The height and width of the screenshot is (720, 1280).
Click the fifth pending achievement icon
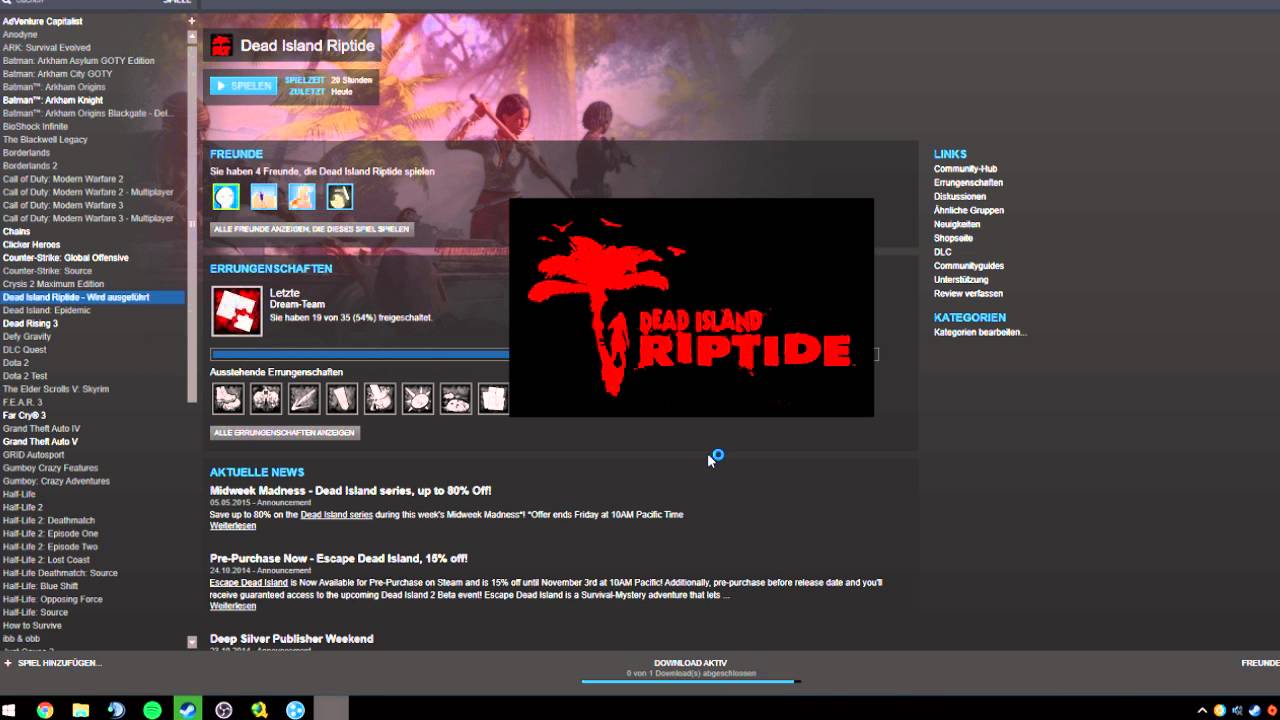tap(380, 399)
